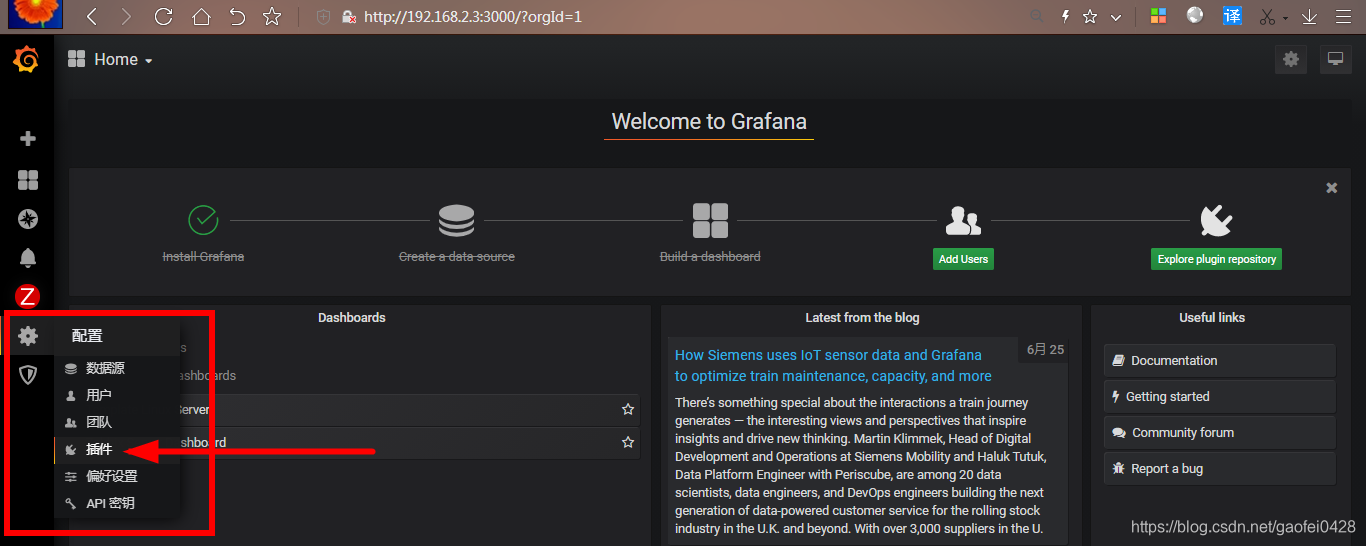The width and height of the screenshot is (1366, 546).
Task: Open dropdown arrow next to scissors icon
Action: pyautogui.click(x=1286, y=18)
